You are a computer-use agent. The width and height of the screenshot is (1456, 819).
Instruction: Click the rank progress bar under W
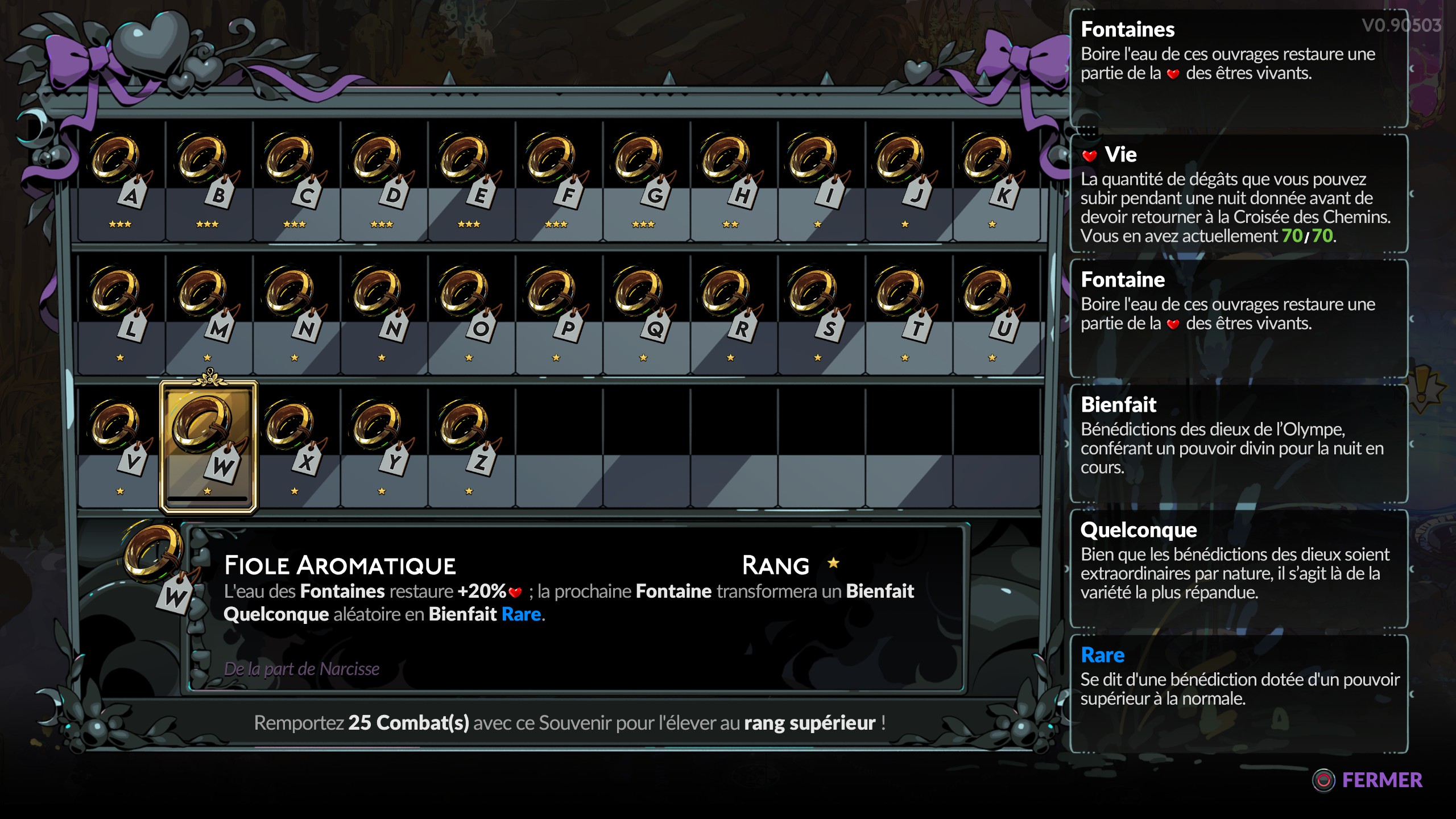point(208,499)
